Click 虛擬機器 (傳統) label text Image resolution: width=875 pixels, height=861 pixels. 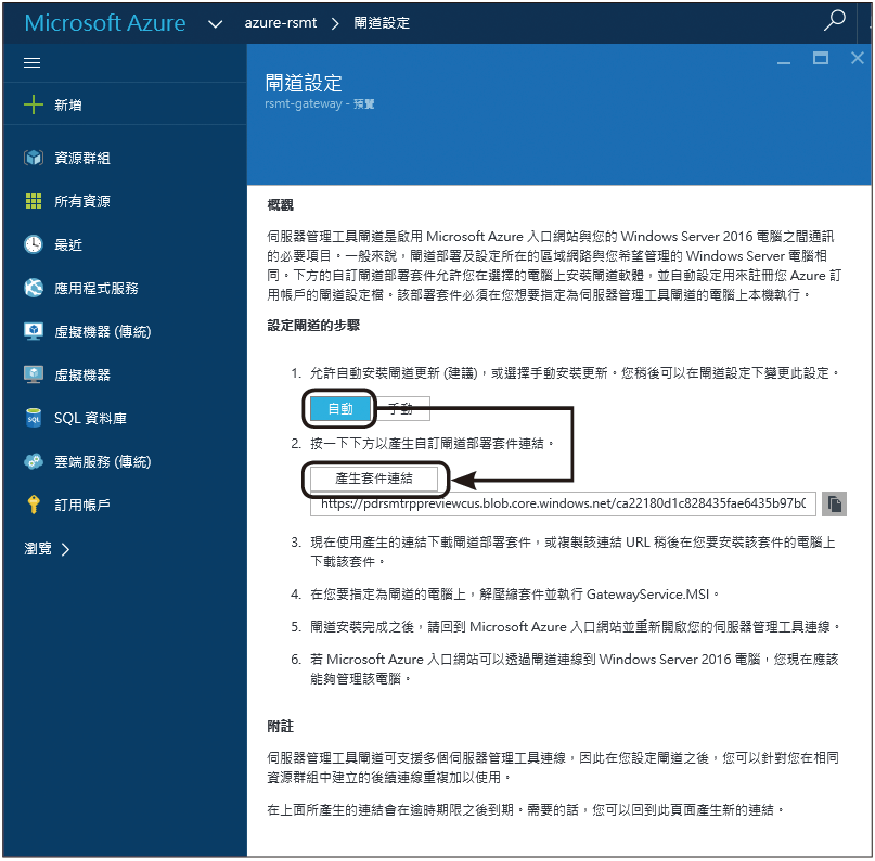pyautogui.click(x=103, y=332)
